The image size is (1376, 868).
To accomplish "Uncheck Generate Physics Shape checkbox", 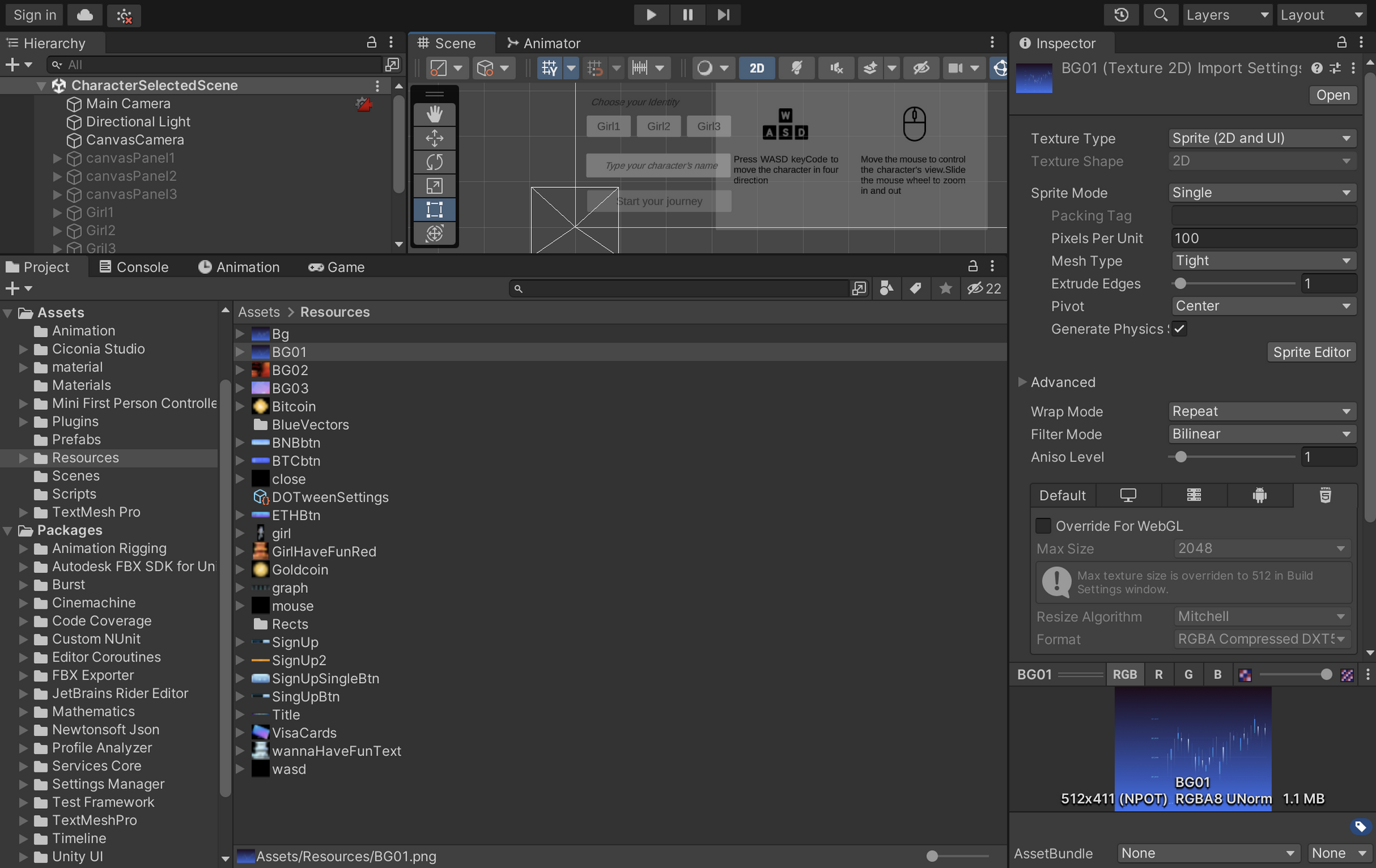I will point(1180,329).
